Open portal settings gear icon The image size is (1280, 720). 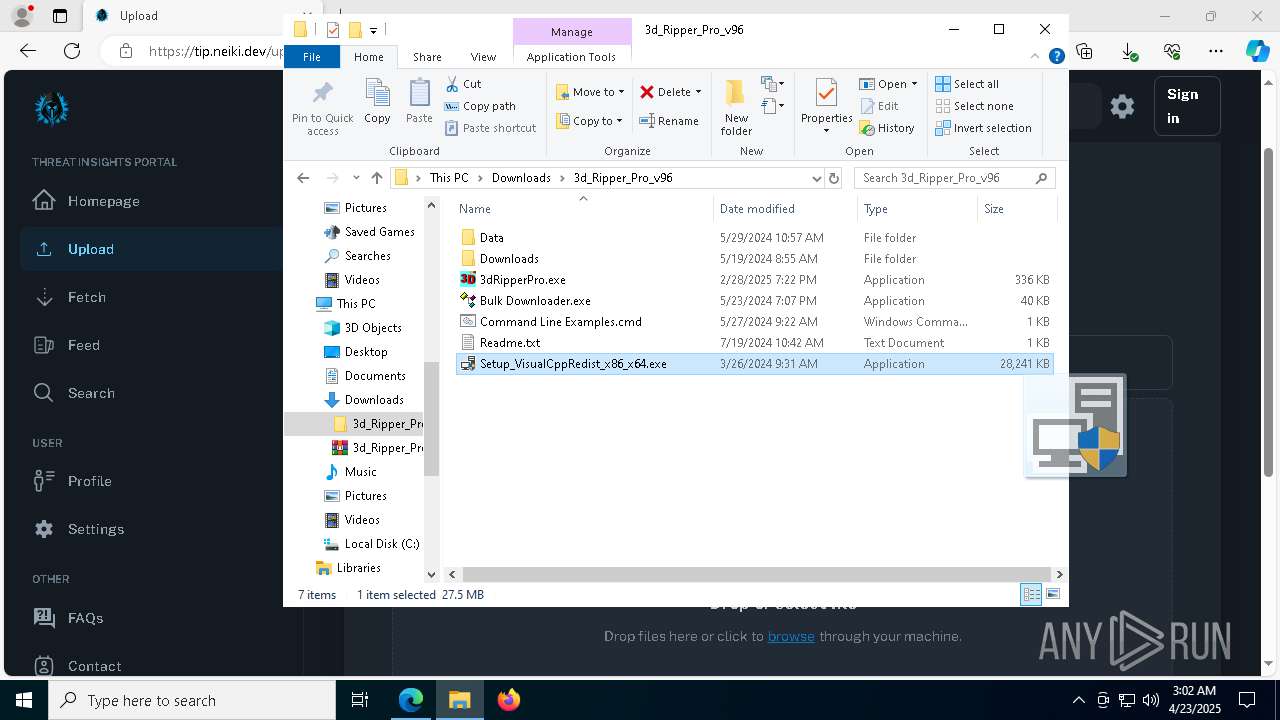(x=1122, y=106)
